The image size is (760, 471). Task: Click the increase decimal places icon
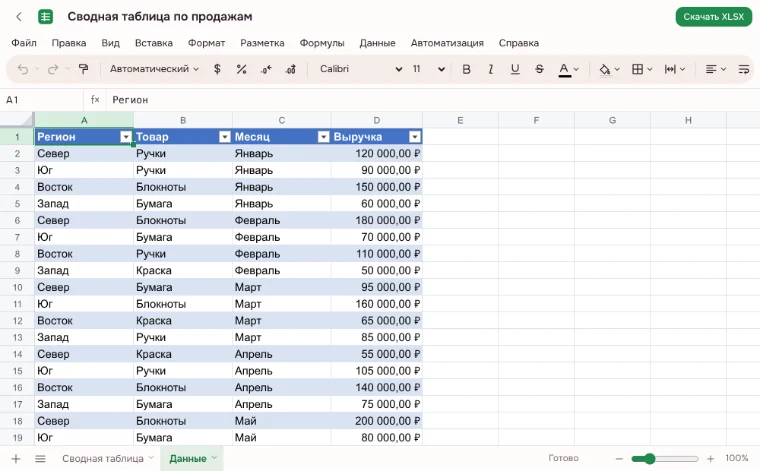click(x=290, y=69)
